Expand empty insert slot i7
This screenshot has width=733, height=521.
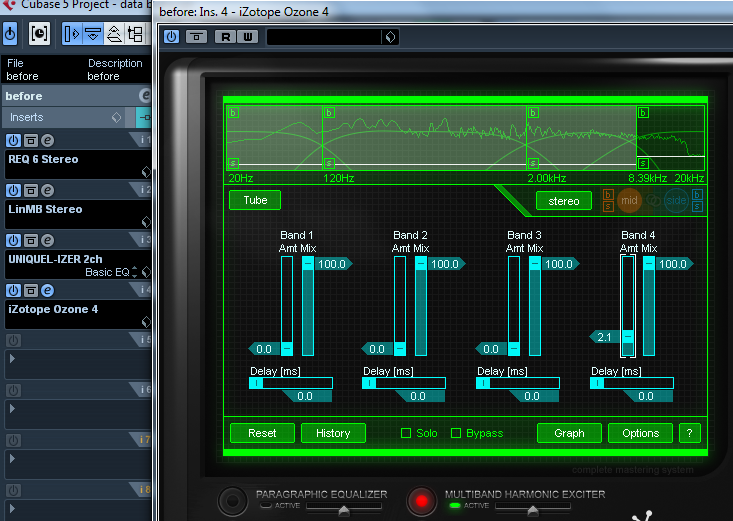click(13, 459)
